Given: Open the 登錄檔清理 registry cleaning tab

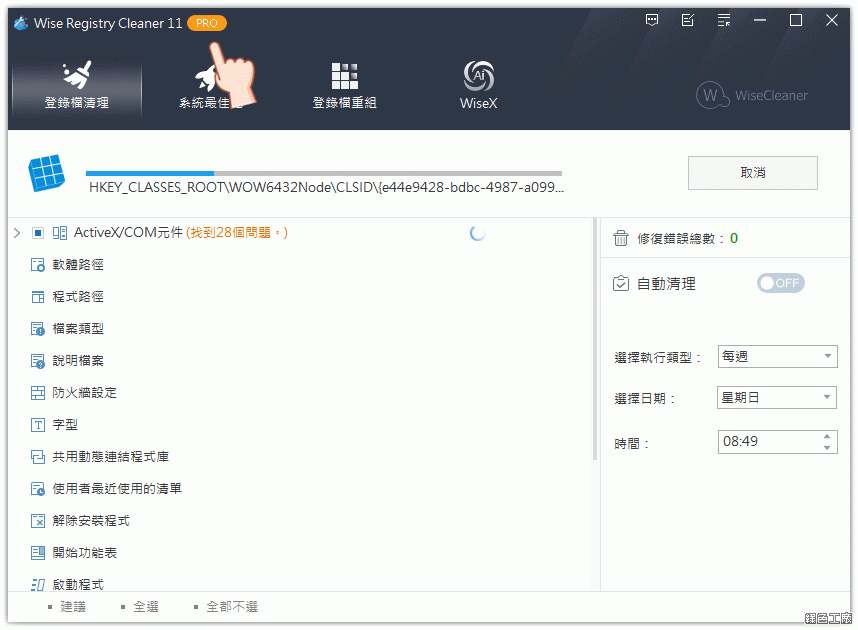Looking at the screenshot, I should click(x=76, y=86).
